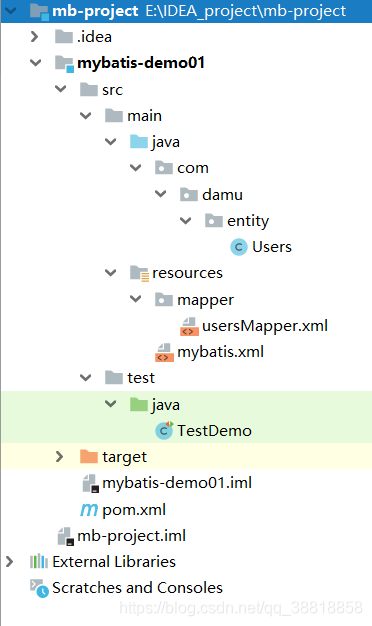Select the mybatis.xml file name
Screen dimensions: 372x626
pyautogui.click(x=220, y=353)
